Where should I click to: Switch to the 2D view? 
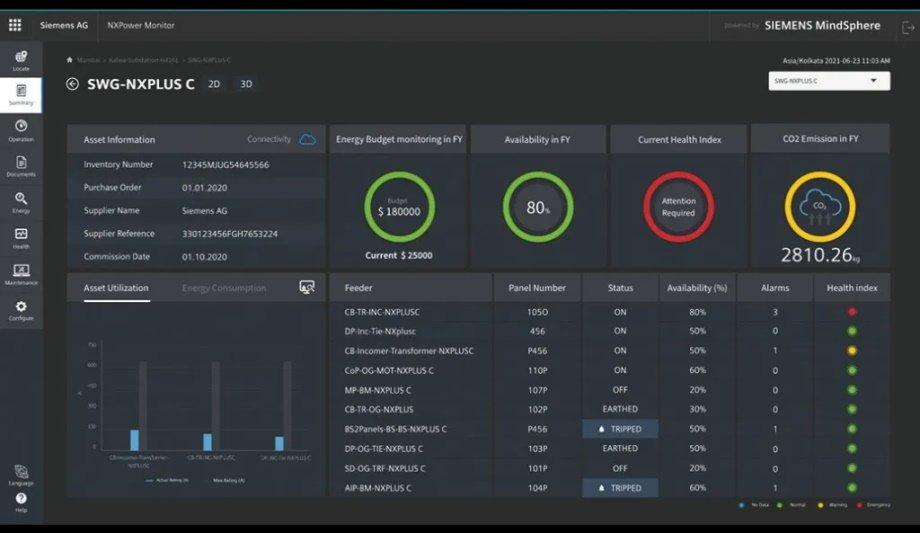(x=214, y=84)
